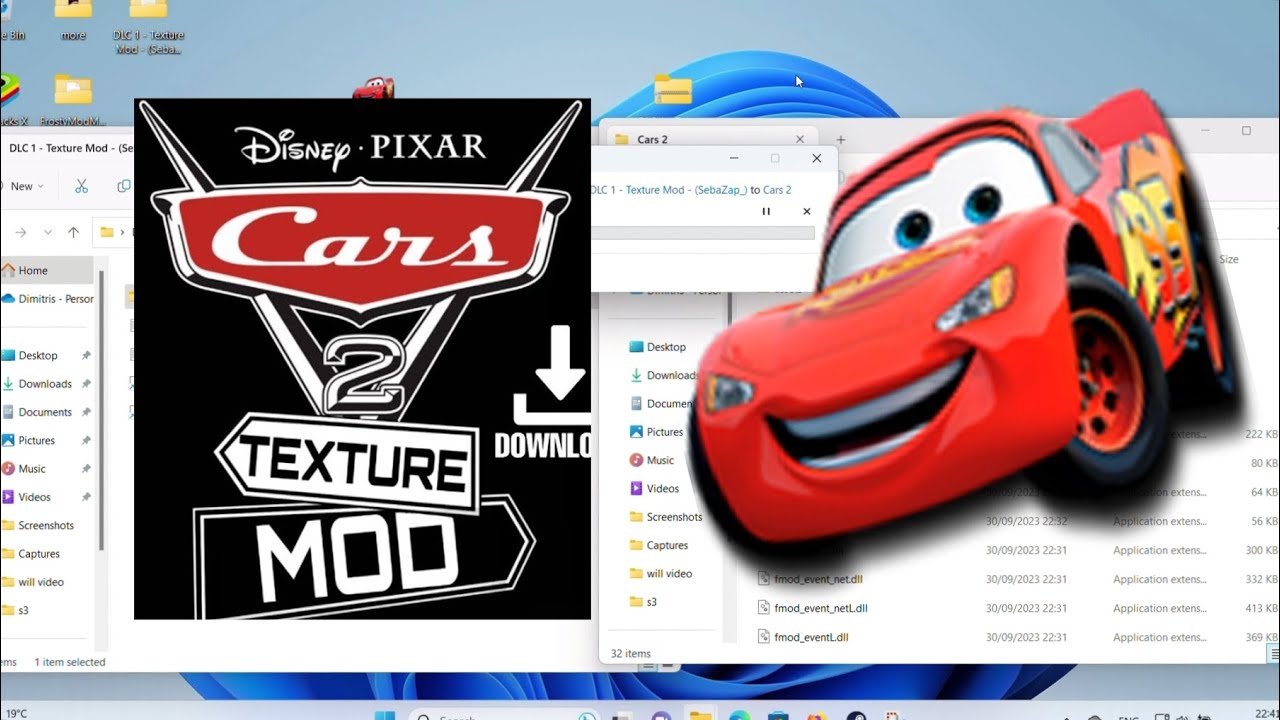The width and height of the screenshot is (1280, 720).
Task: Add a new tab in the Cars 2 Explorer window
Action: click(841, 139)
